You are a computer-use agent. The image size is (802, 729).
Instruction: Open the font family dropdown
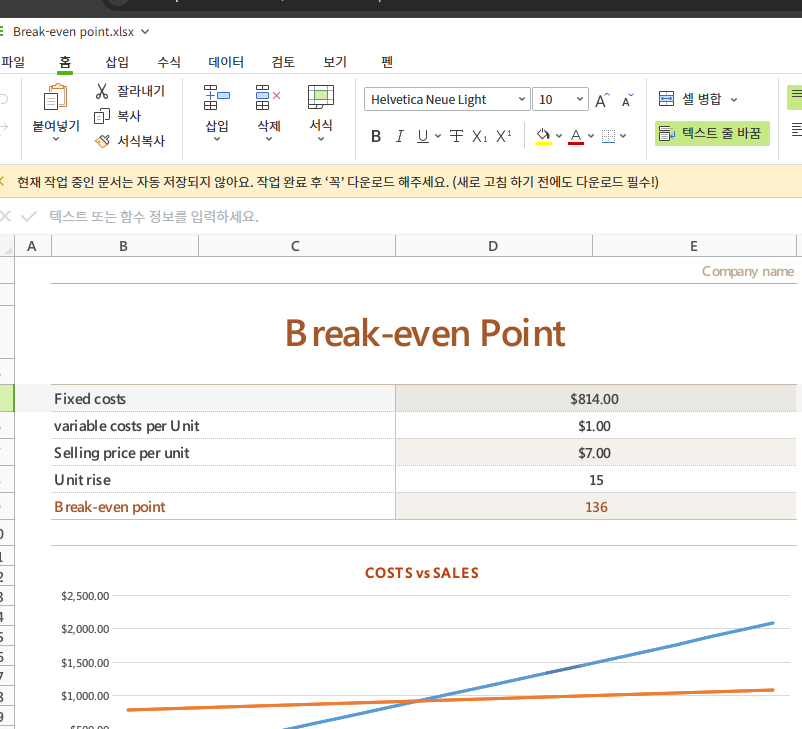click(445, 99)
